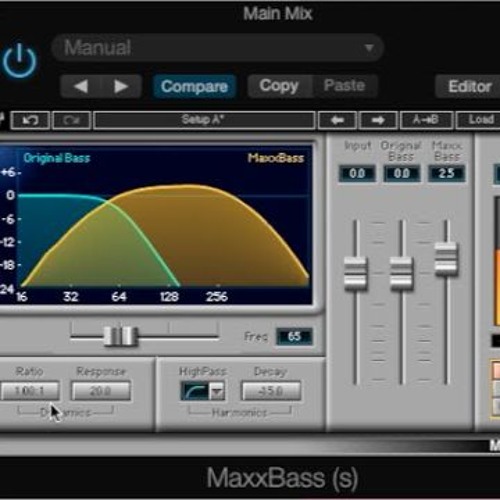Viewport: 500px width, 500px height.
Task: Select the Freq value field showing 65
Action: click(294, 336)
